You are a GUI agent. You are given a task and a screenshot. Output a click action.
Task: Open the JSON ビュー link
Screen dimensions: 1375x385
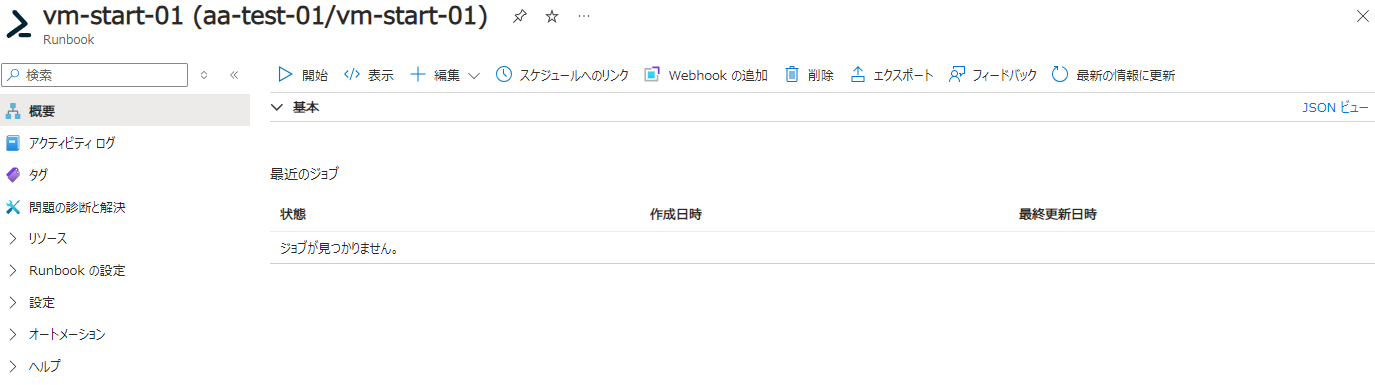(1335, 107)
